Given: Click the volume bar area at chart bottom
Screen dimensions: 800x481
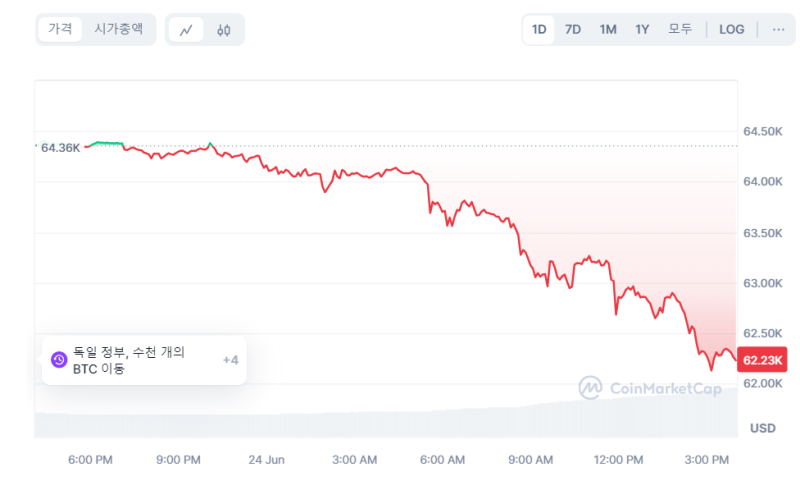Looking at the screenshot, I should tap(400, 422).
